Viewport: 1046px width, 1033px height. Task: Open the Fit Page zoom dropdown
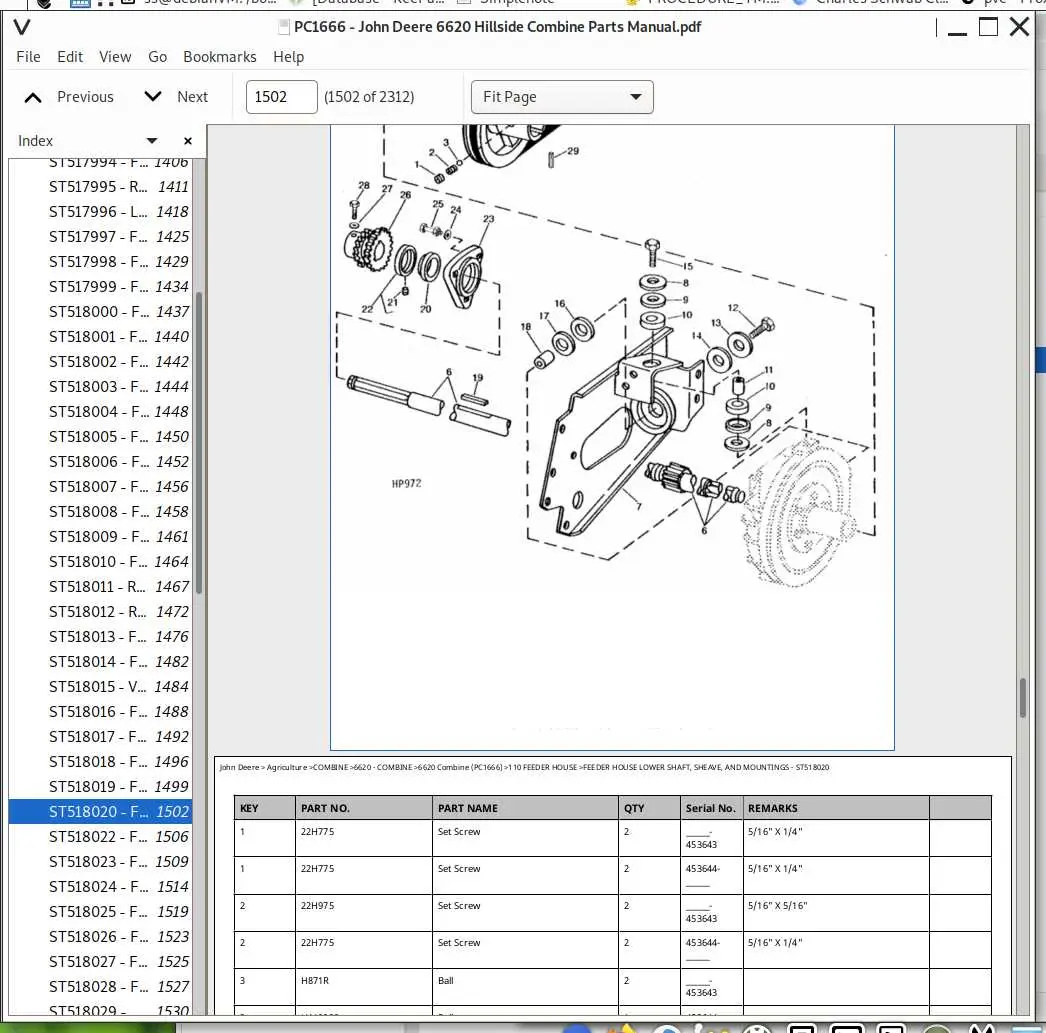click(x=562, y=97)
